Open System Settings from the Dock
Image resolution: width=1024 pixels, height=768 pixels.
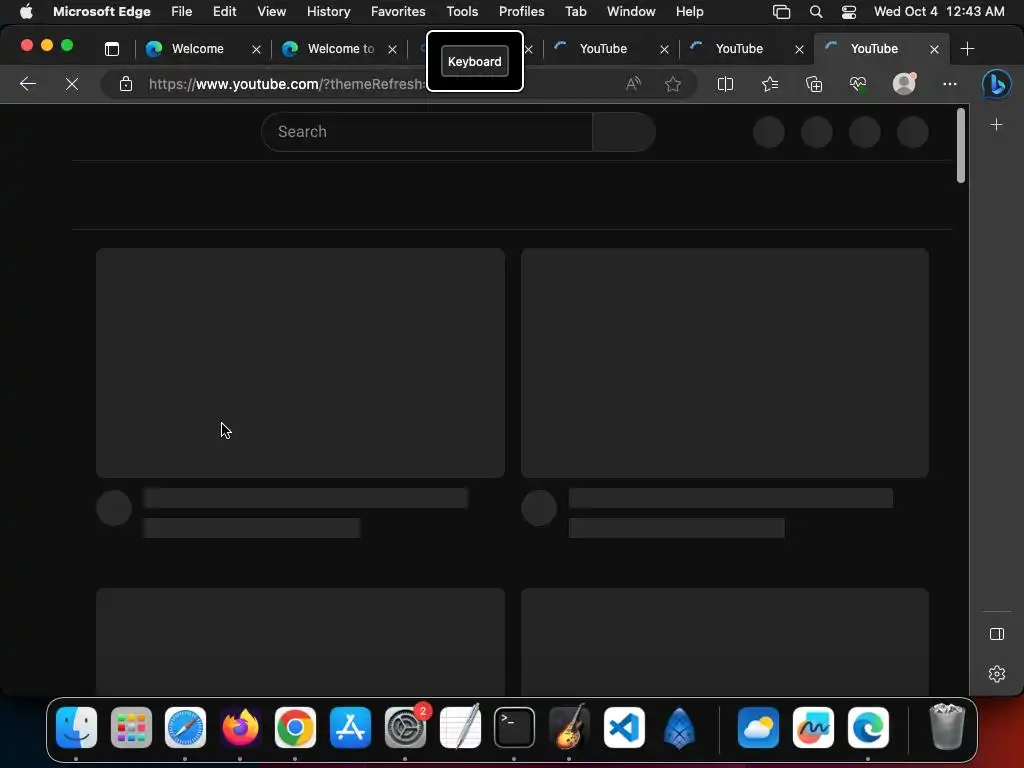[x=405, y=727]
